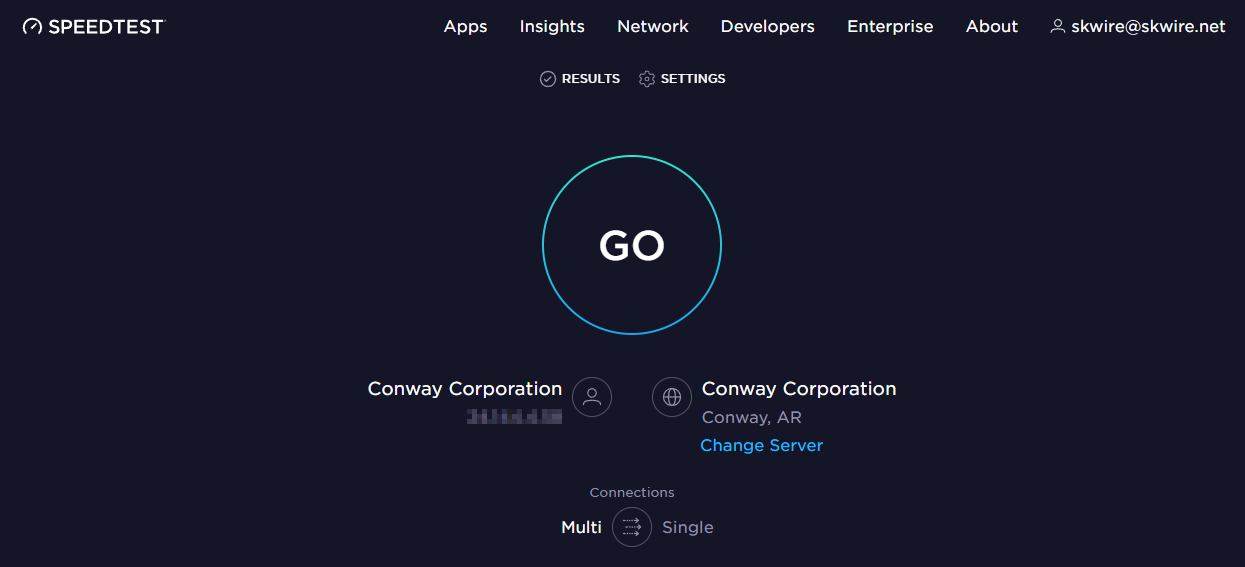Open the Apps menu

pos(465,27)
